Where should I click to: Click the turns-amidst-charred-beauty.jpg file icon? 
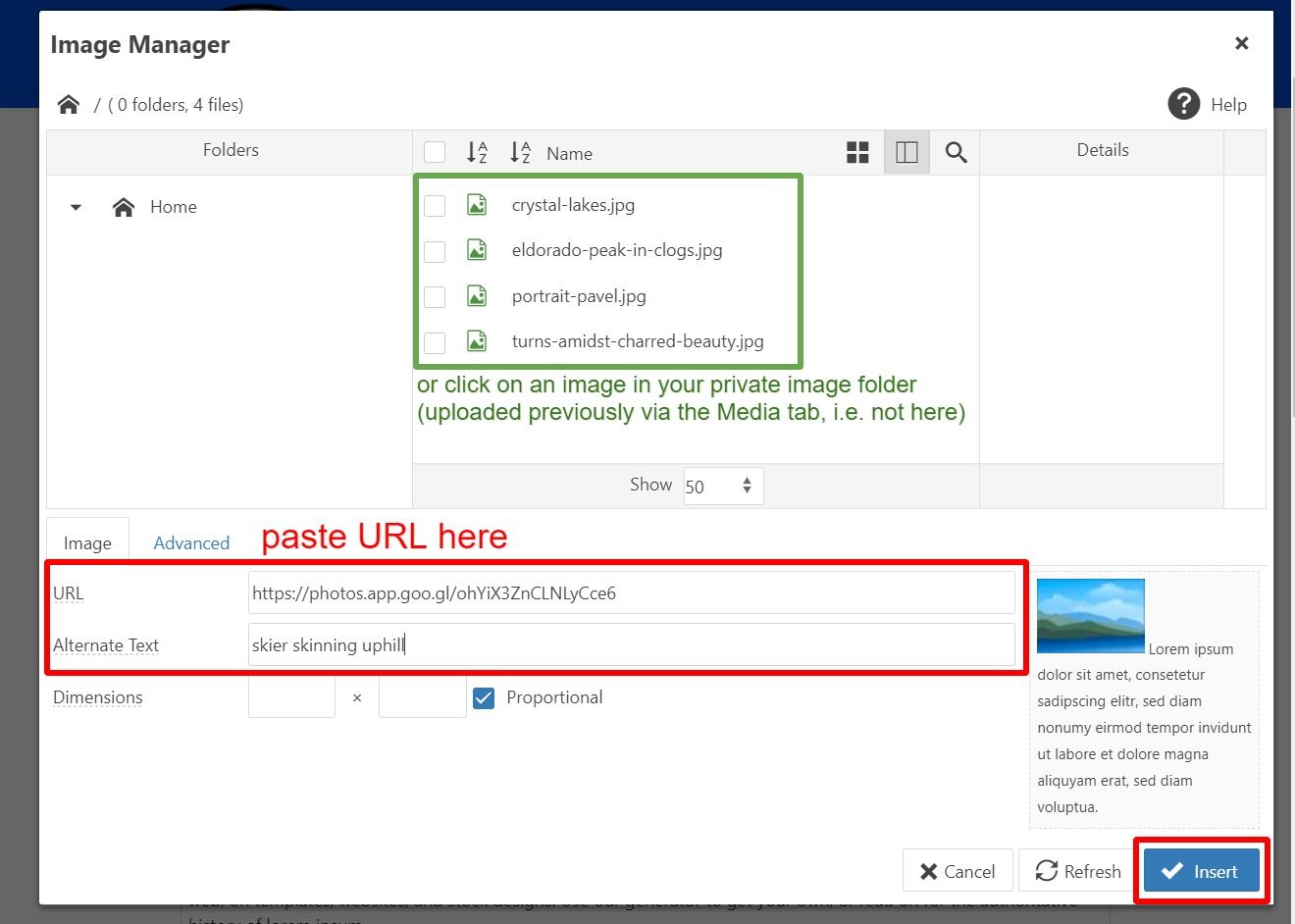coord(477,341)
